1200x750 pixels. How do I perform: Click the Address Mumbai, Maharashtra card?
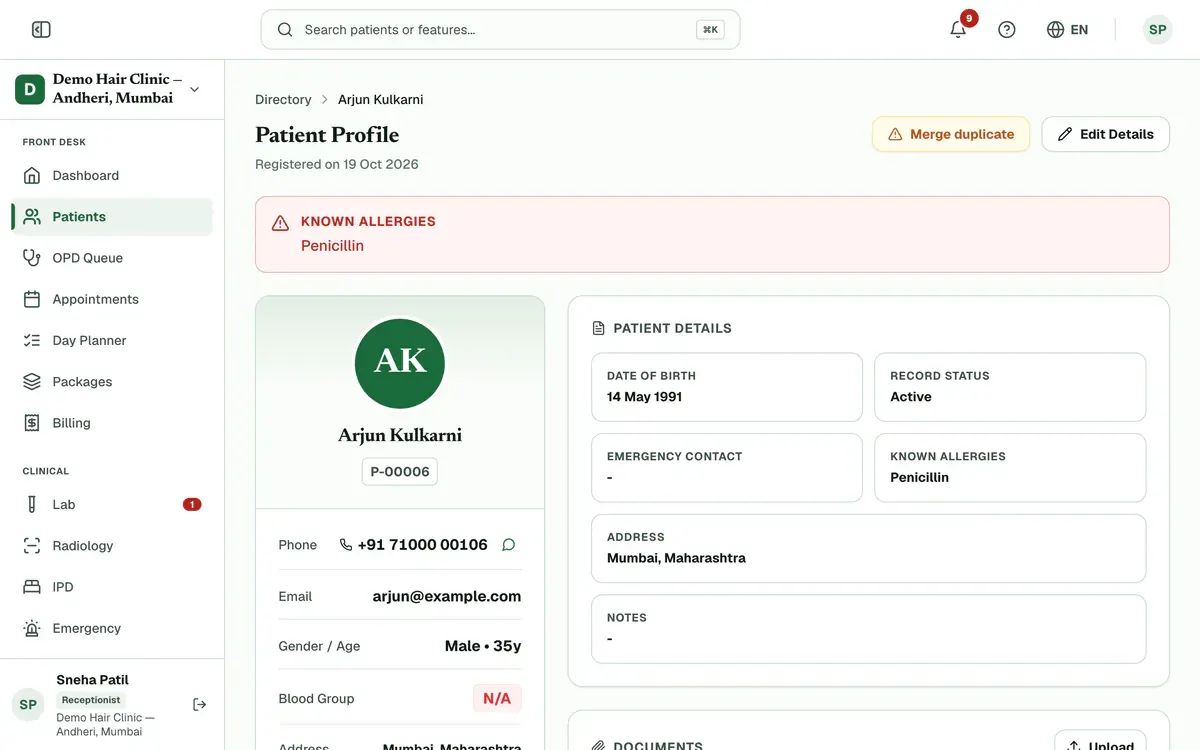869,548
